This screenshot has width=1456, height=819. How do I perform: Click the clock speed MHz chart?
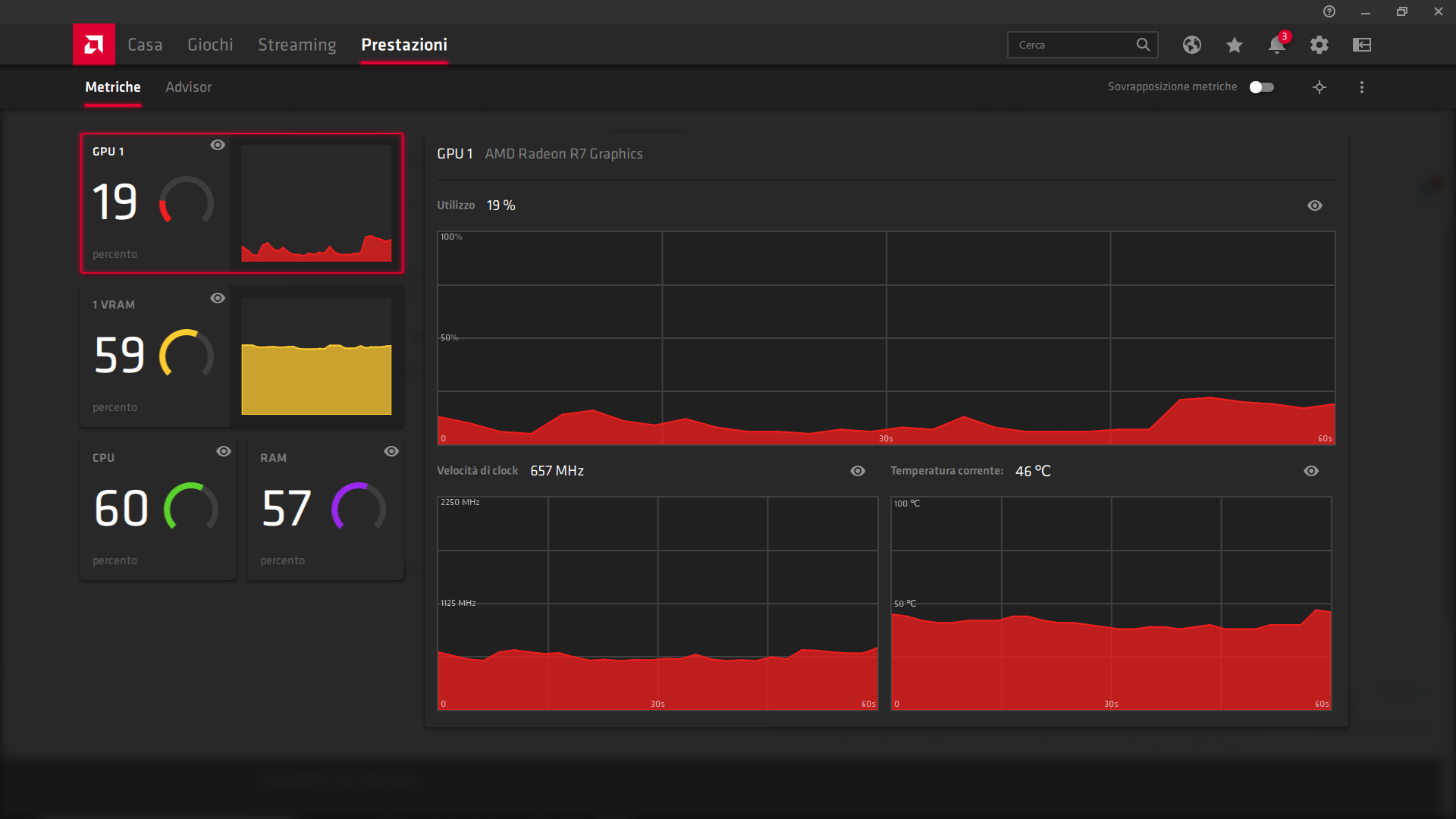tap(657, 603)
